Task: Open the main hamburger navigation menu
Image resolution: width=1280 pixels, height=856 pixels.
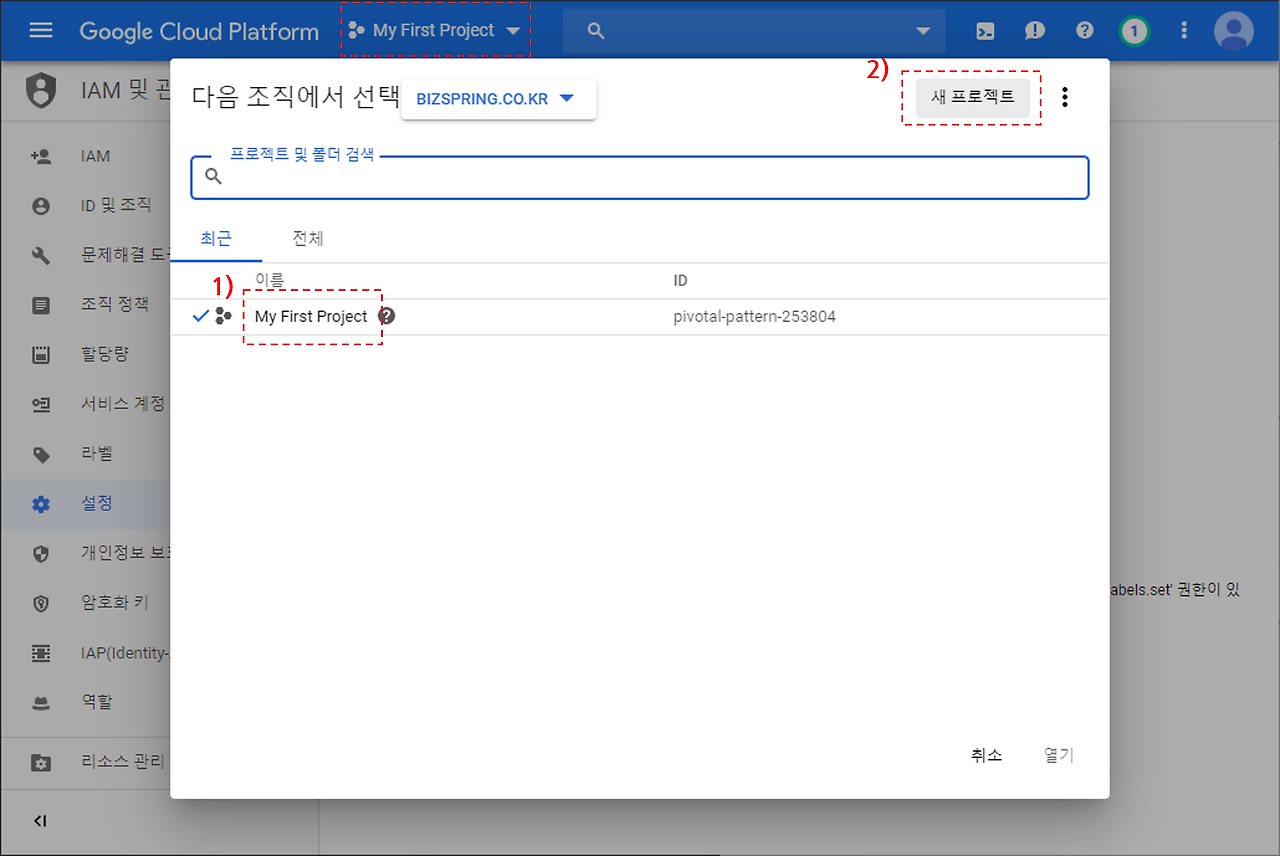Action: click(41, 30)
